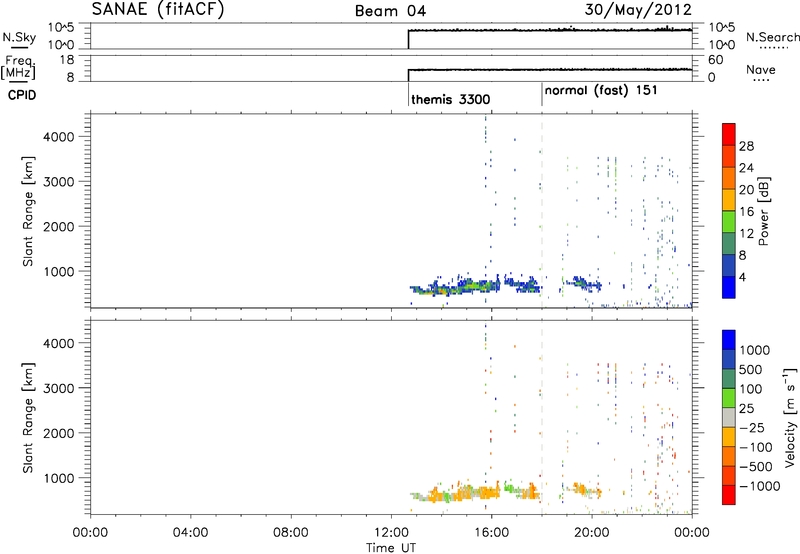Click the dotted legend line under Nave
This screenshot has width=800, height=554.
pos(761,80)
